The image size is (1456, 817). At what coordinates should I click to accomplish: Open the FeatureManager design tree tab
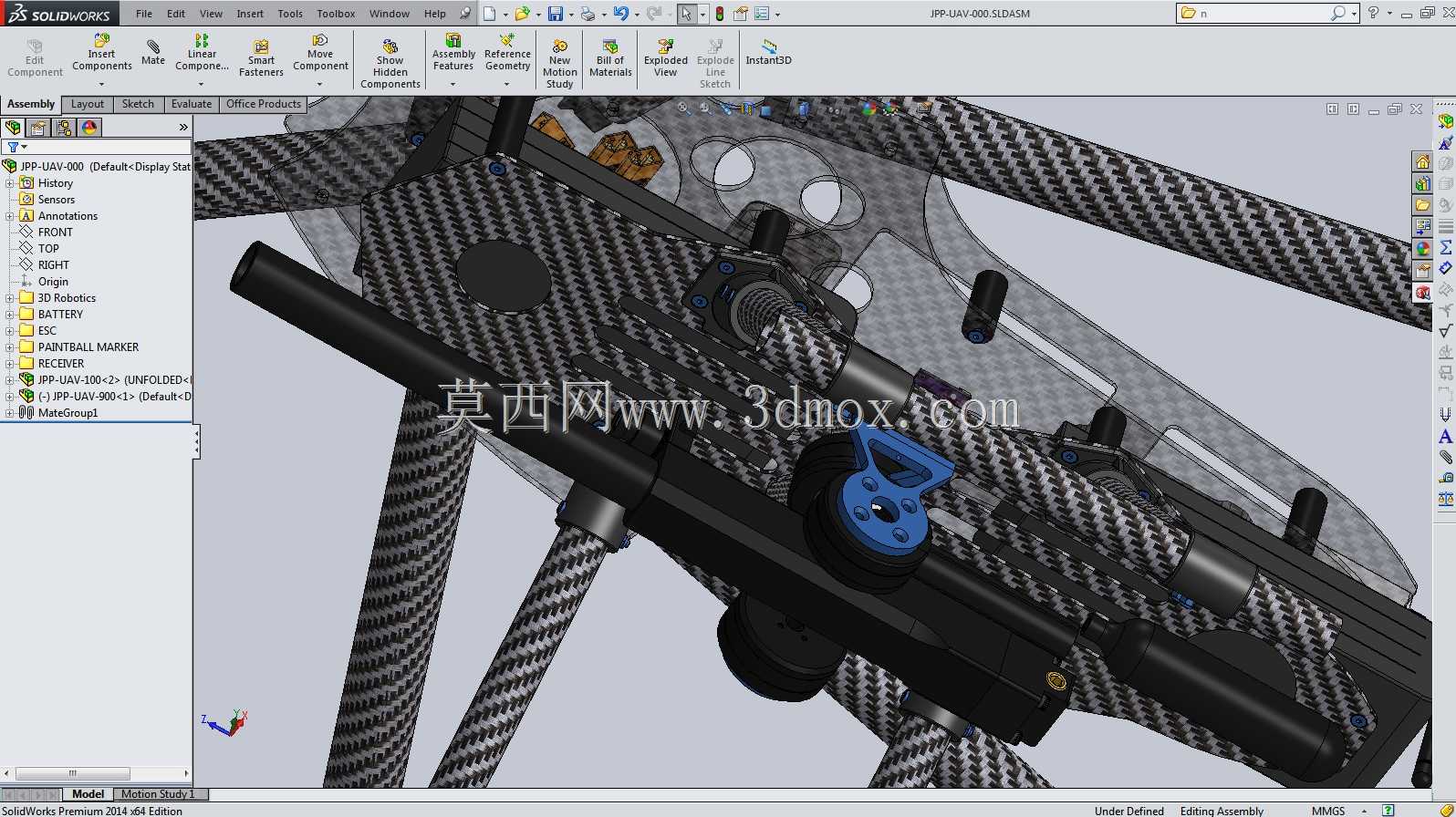tap(13, 128)
